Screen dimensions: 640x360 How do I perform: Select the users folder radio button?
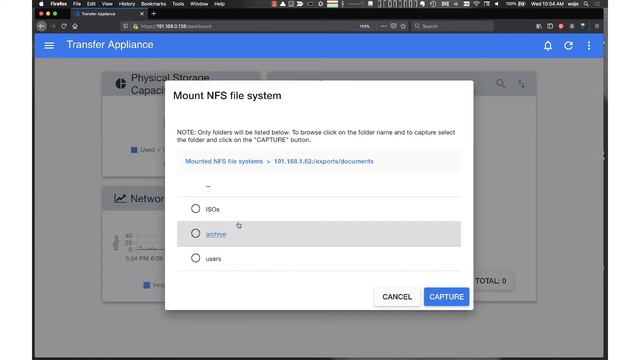pyautogui.click(x=196, y=258)
